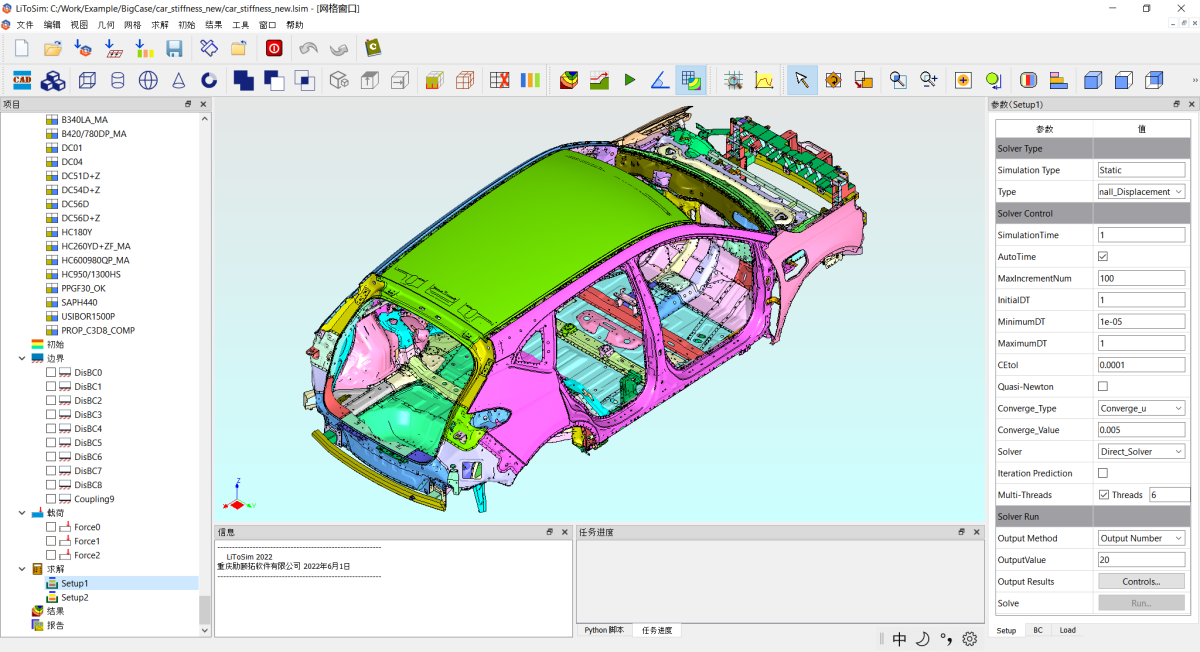Click the Run... button
The image size is (1200, 652).
(x=1141, y=603)
